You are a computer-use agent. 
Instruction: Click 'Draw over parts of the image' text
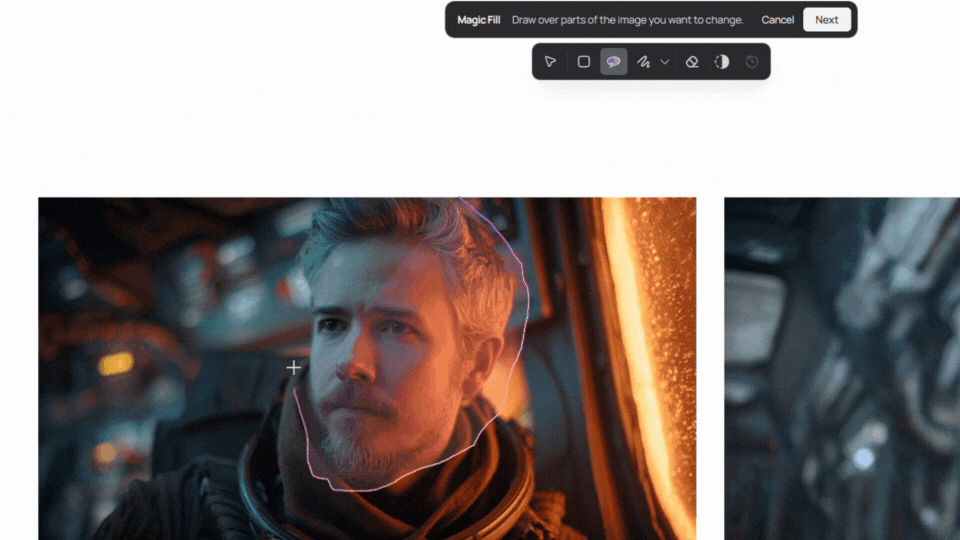pos(628,20)
